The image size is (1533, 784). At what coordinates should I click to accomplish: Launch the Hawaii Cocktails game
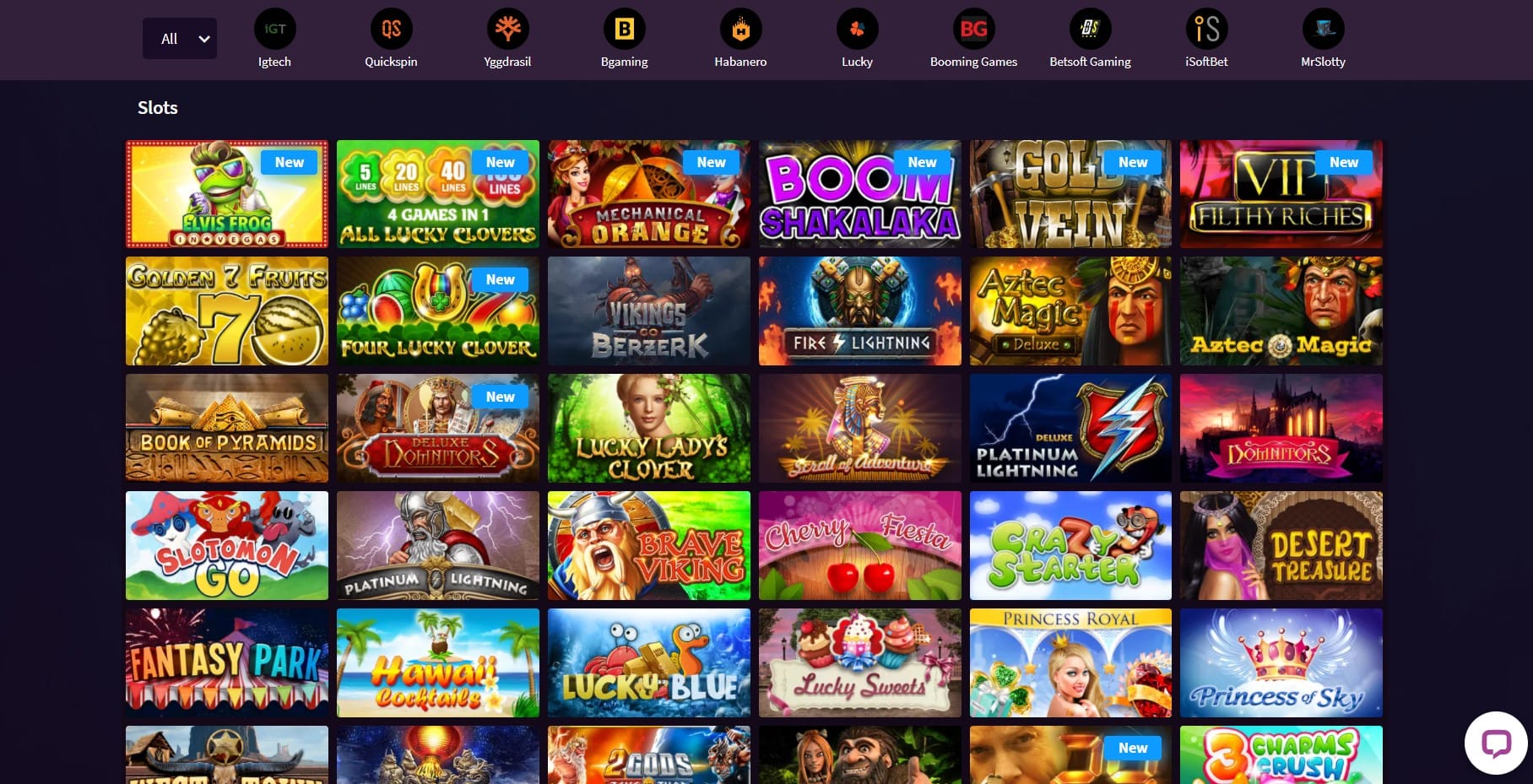(x=438, y=663)
